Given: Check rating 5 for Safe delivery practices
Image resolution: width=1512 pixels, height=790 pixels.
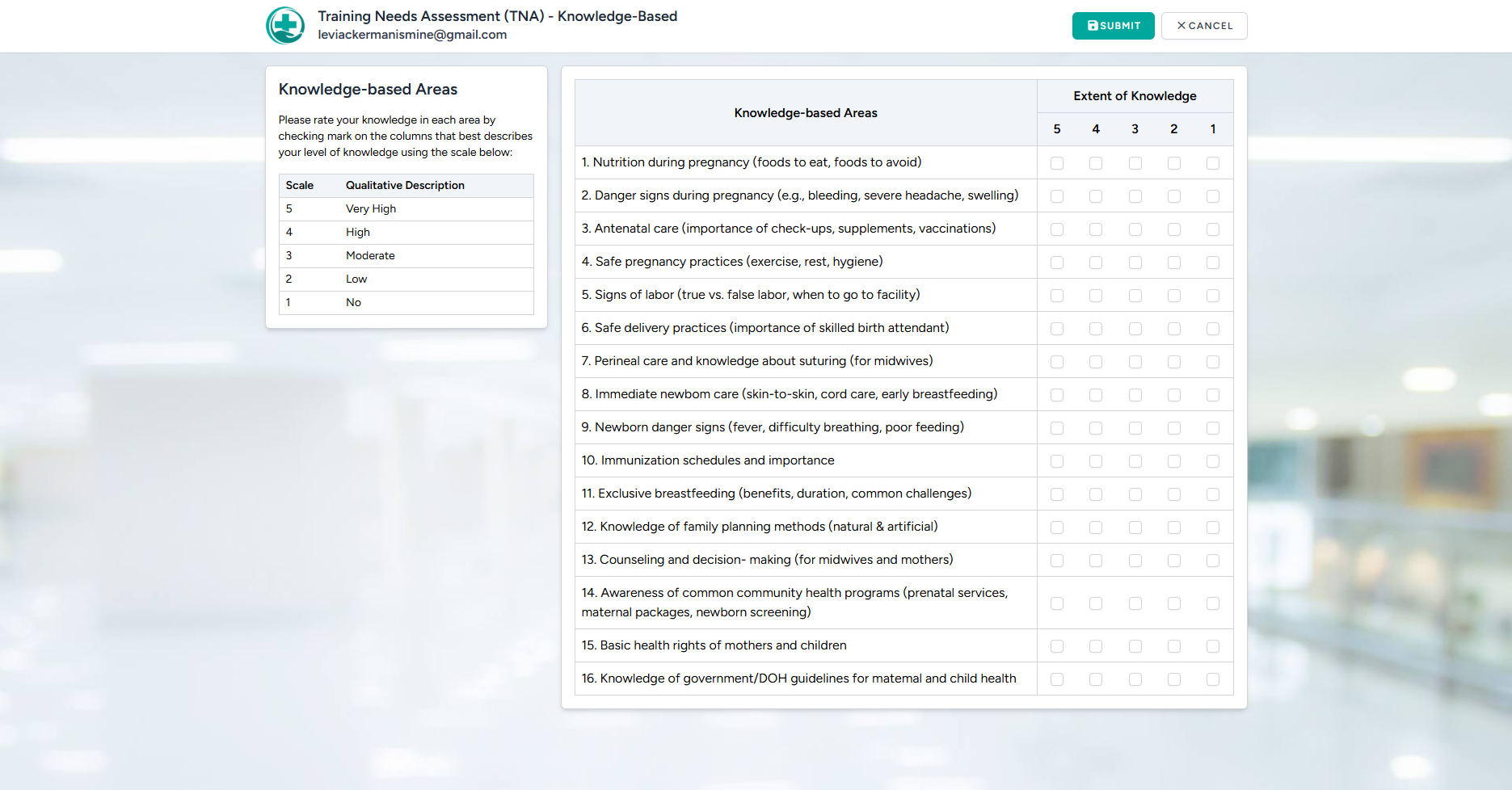Looking at the screenshot, I should (x=1057, y=328).
